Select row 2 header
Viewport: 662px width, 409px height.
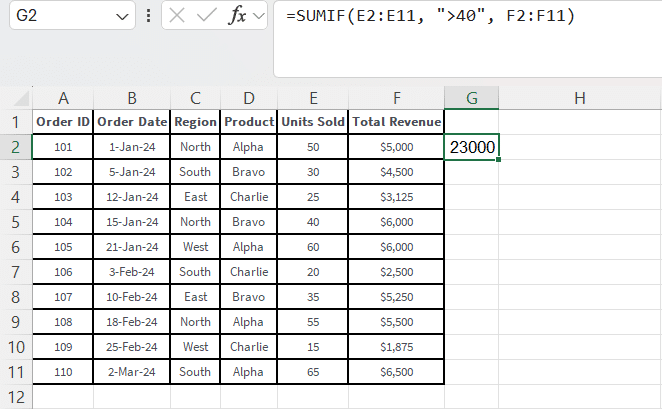(16, 147)
